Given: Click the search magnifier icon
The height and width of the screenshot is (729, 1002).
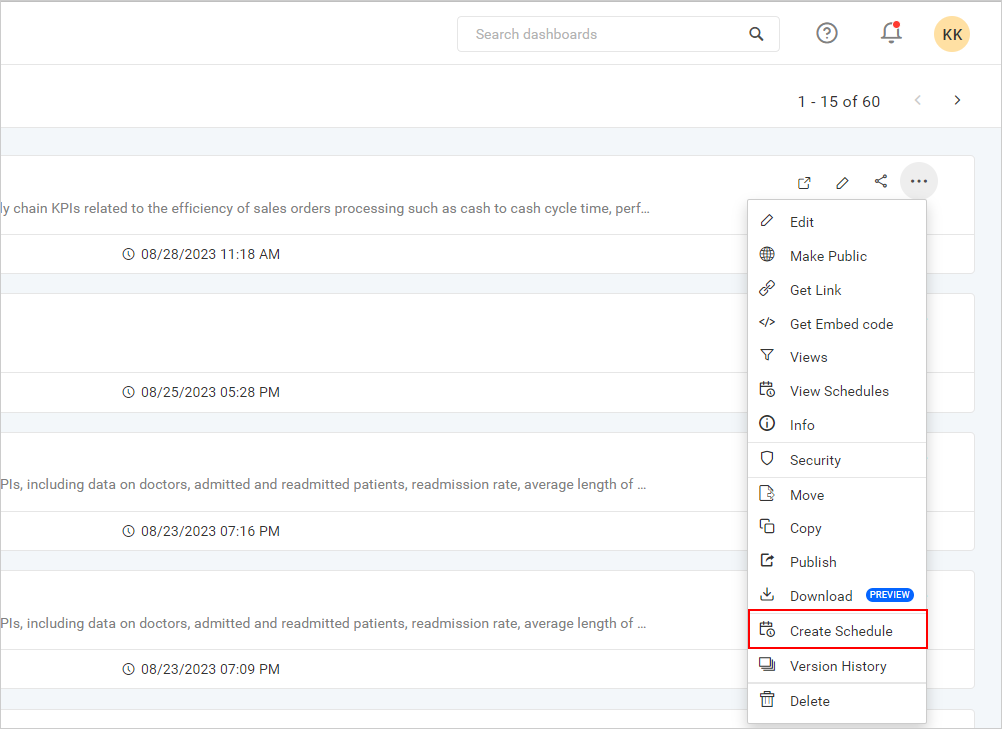Looking at the screenshot, I should tap(756, 33).
